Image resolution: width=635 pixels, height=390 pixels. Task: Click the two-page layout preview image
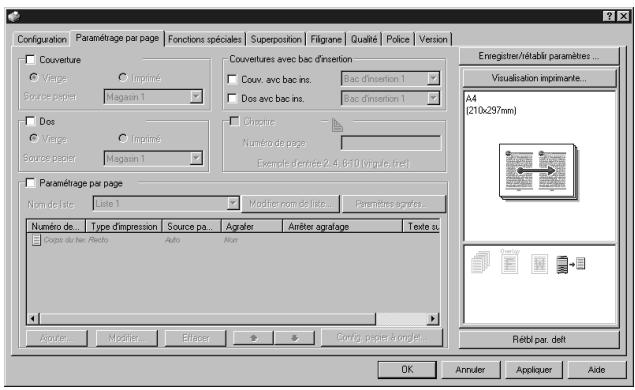[539, 172]
